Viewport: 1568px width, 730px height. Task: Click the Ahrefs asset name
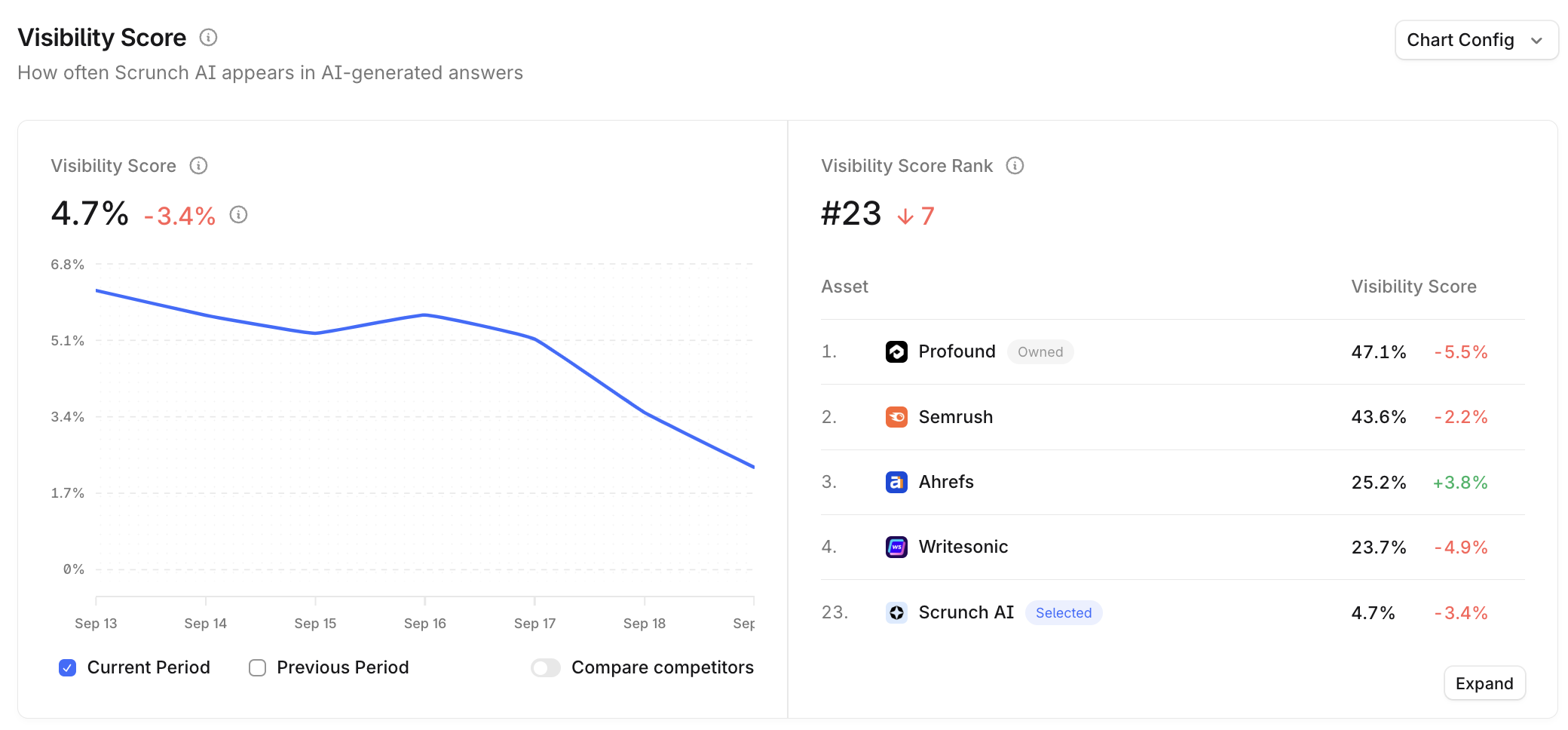coord(945,482)
